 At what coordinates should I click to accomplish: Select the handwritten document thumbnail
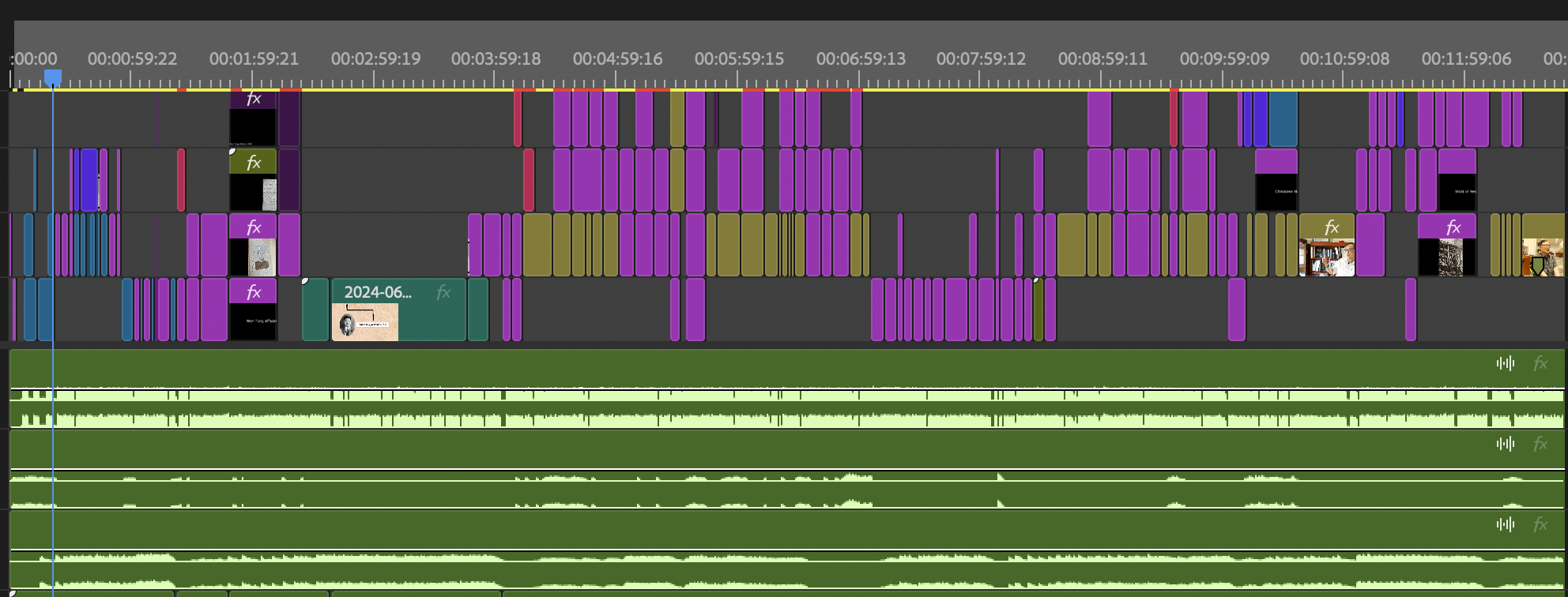(269, 195)
